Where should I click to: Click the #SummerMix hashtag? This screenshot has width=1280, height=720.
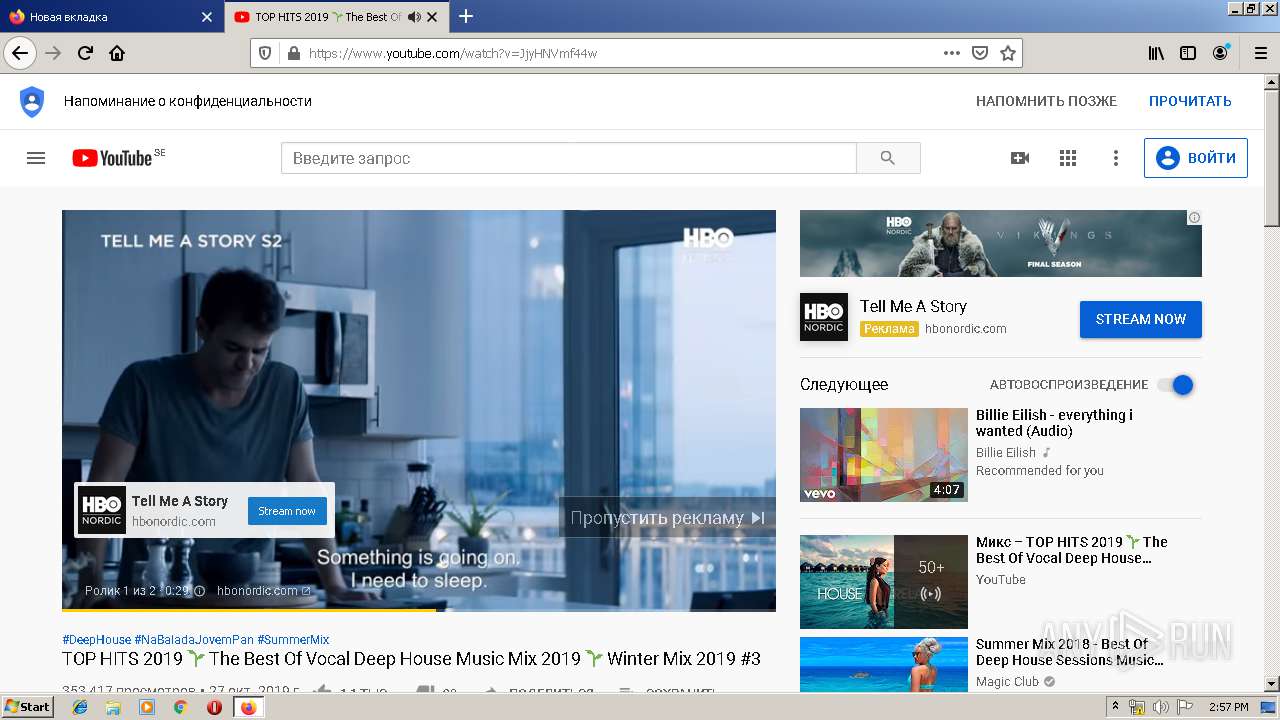293,640
